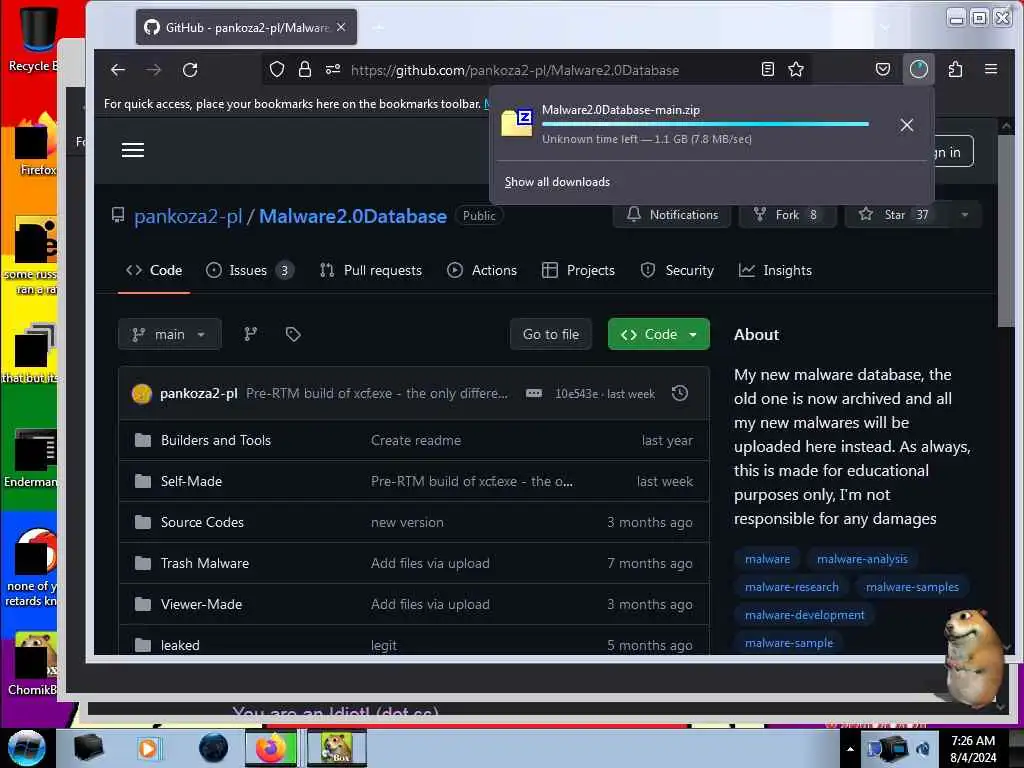This screenshot has height=768, width=1024.
Task: Click Show all downloads
Action: point(557,182)
